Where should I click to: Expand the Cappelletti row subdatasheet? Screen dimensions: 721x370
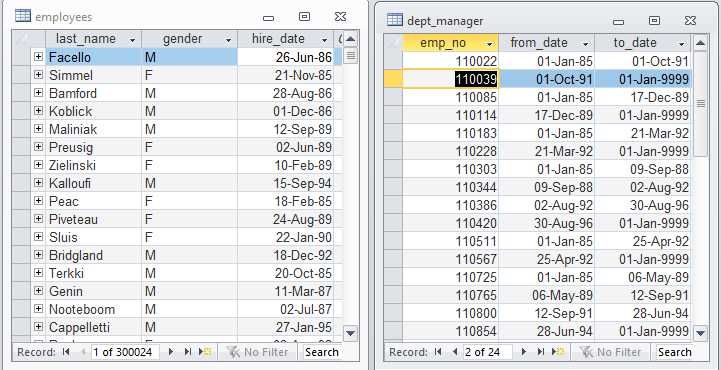coord(38,327)
